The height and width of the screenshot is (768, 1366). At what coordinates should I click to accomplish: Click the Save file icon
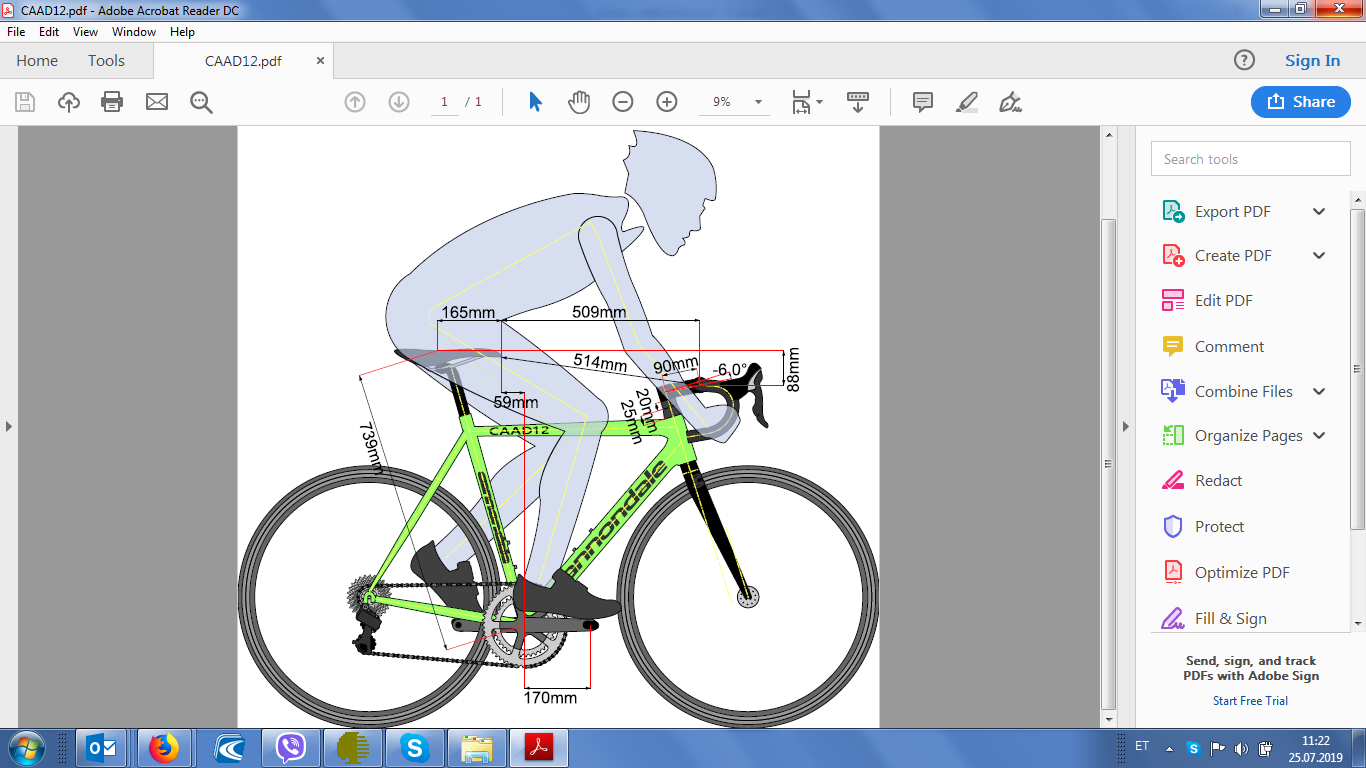click(x=25, y=102)
